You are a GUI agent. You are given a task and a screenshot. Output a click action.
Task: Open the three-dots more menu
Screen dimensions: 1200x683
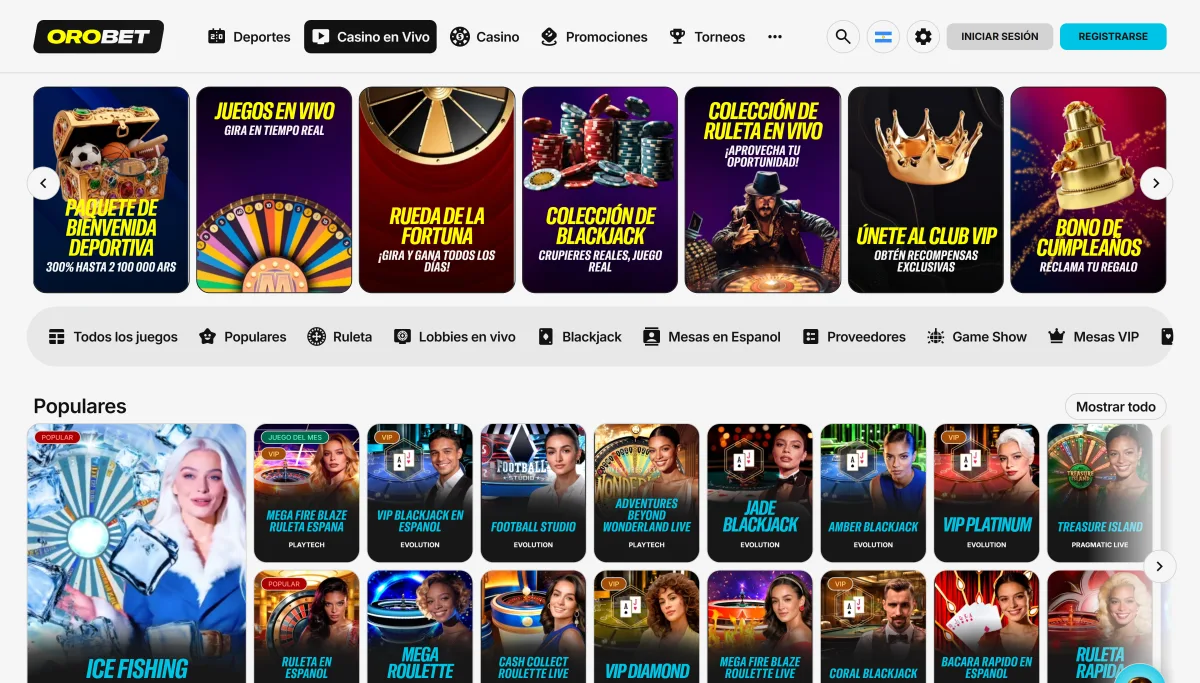tap(775, 36)
